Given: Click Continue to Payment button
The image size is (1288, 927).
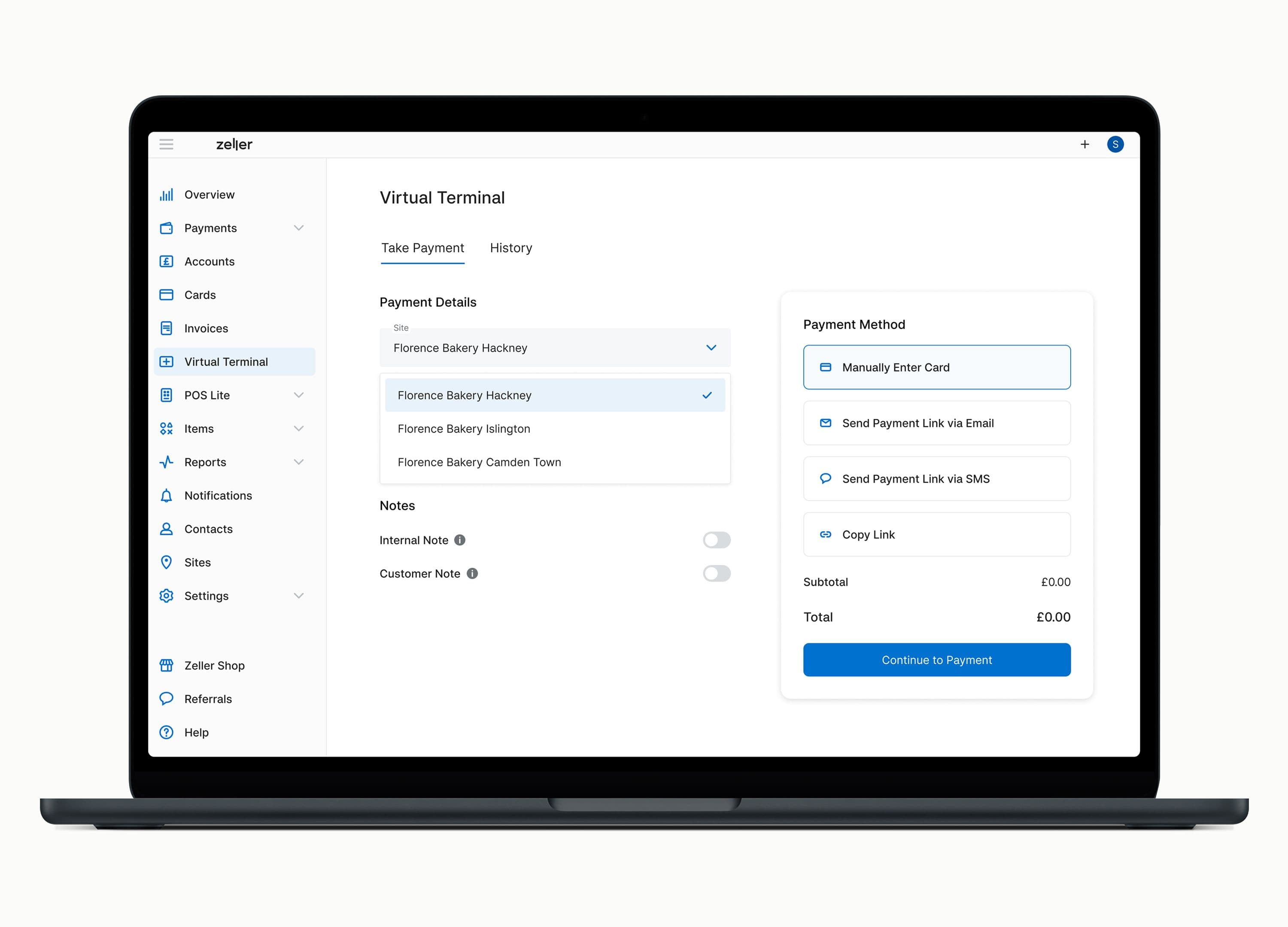Looking at the screenshot, I should (936, 660).
